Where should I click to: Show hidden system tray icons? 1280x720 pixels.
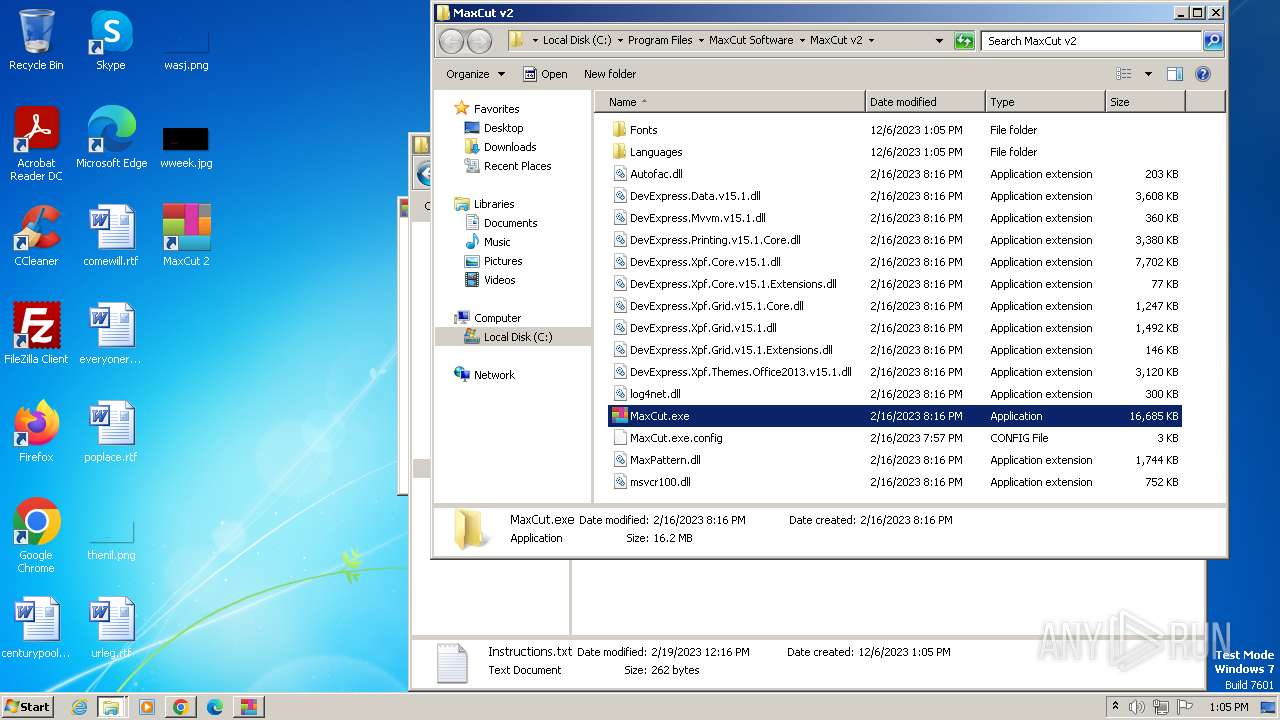coord(1115,707)
